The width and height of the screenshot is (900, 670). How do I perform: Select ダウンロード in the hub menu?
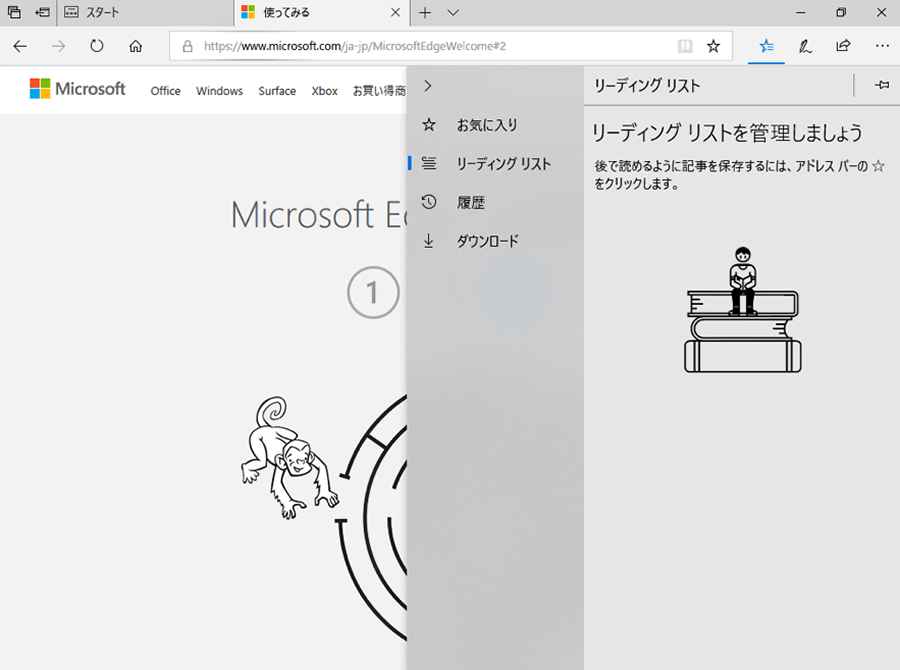pyautogui.click(x=495, y=241)
